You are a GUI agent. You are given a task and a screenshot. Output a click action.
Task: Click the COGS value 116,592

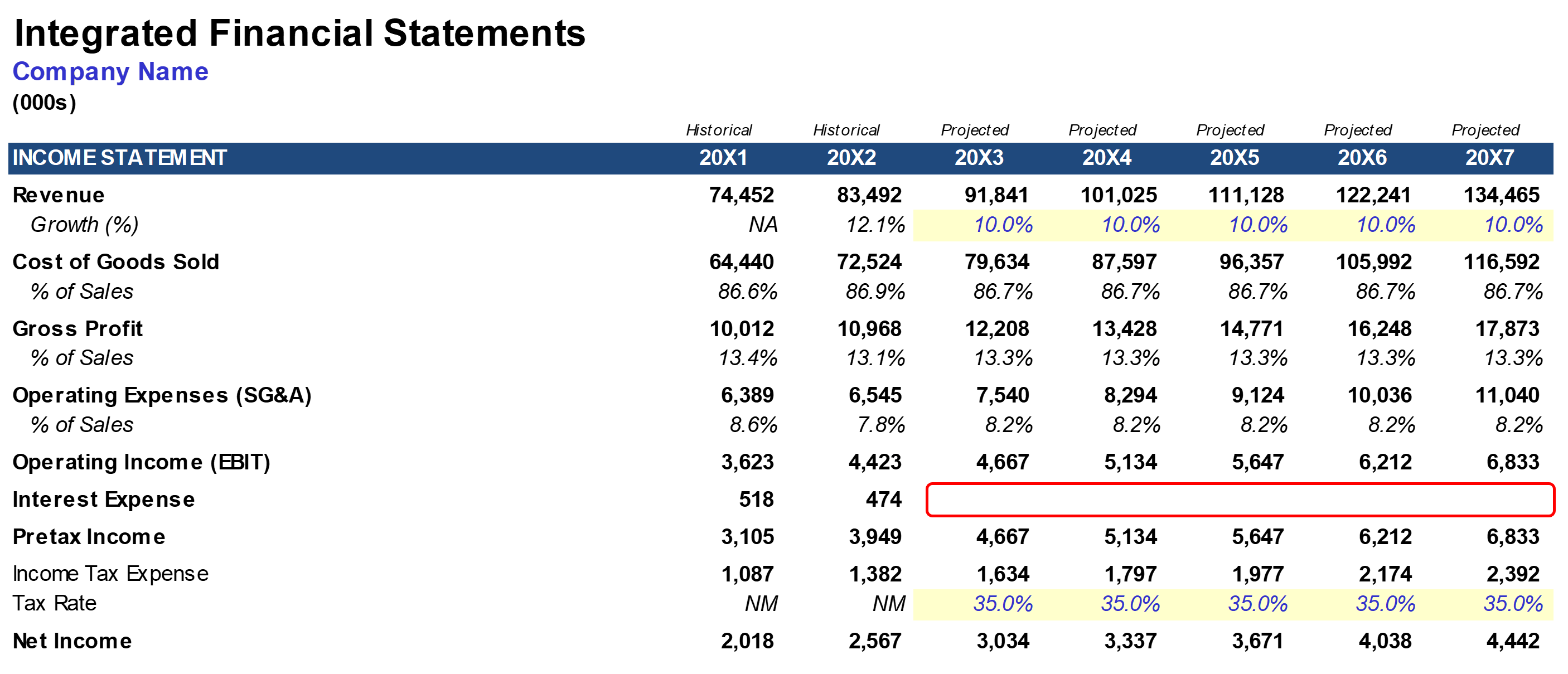tap(1502, 262)
